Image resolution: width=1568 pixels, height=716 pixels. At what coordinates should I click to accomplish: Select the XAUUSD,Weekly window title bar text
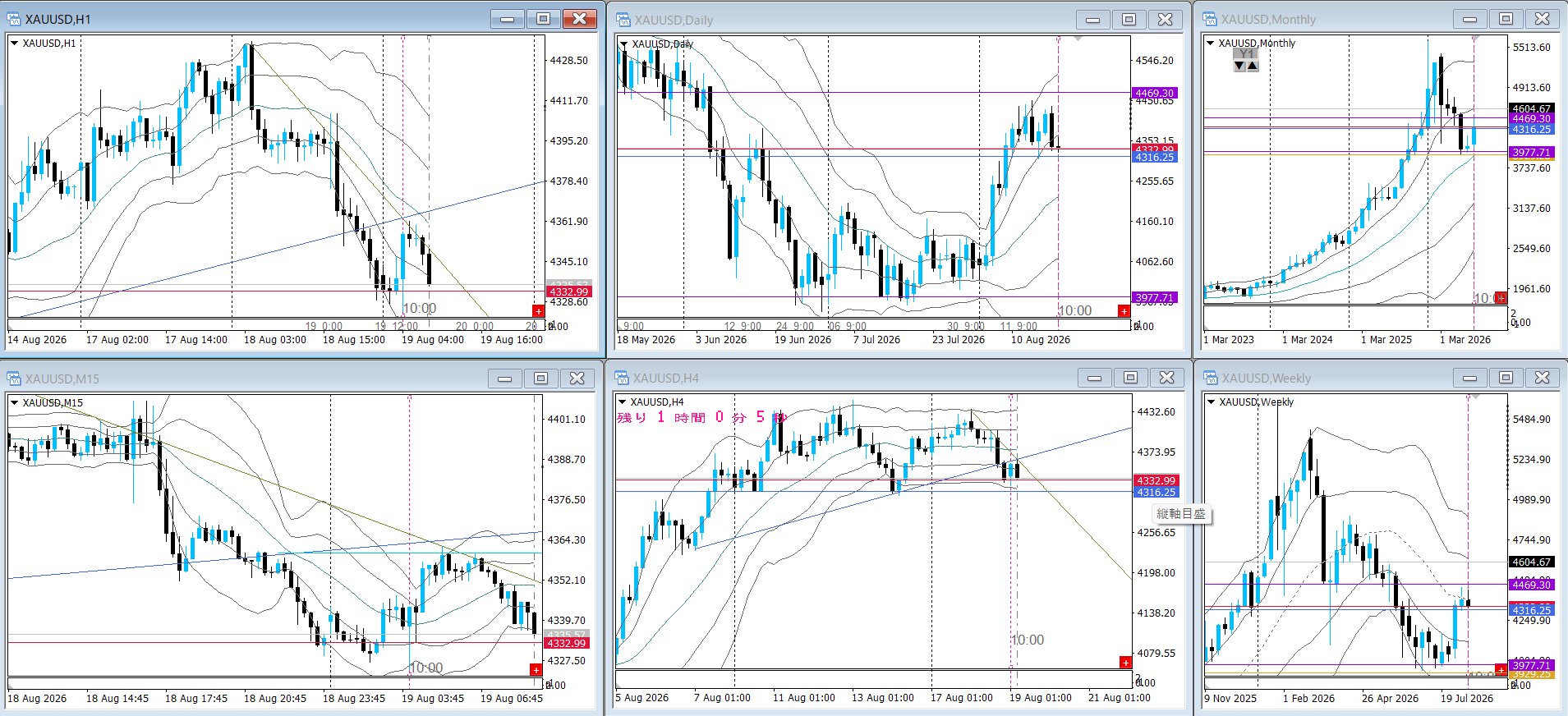pos(1267,379)
